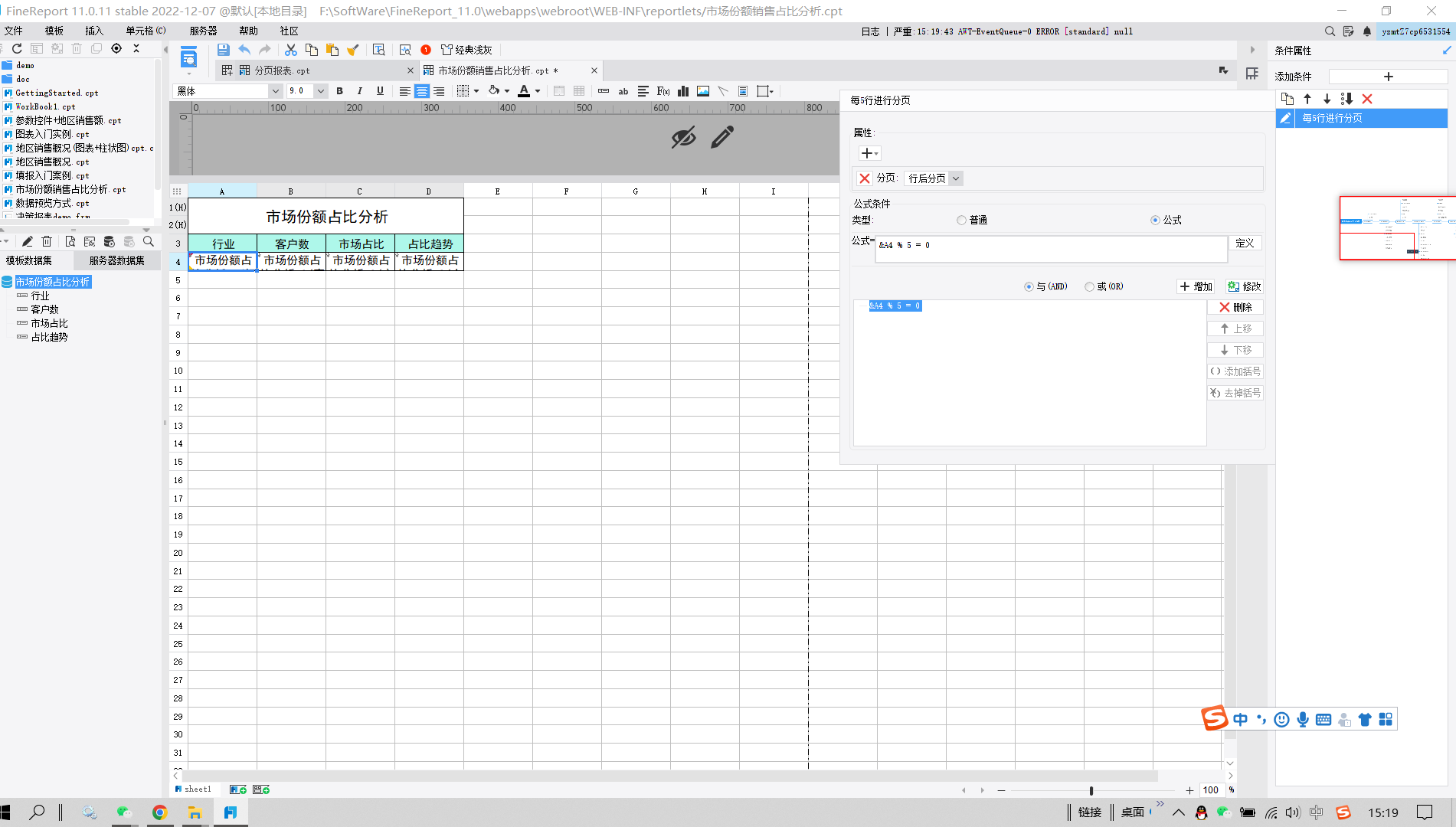The height and width of the screenshot is (827, 1456).
Task: Undo the last edit
Action: click(x=244, y=50)
